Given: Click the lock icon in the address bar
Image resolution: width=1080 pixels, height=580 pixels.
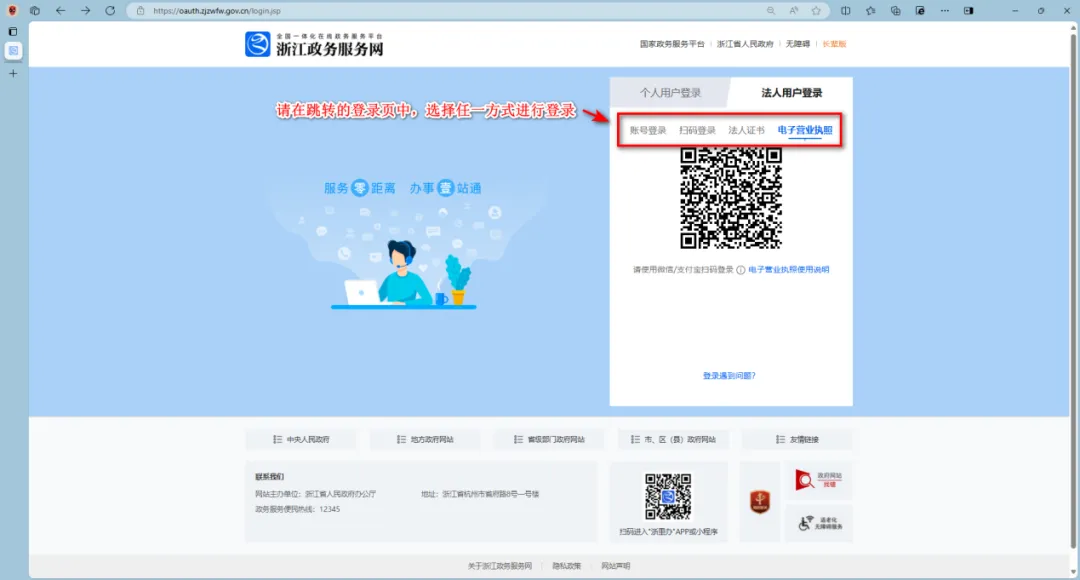Looking at the screenshot, I should coord(141,11).
